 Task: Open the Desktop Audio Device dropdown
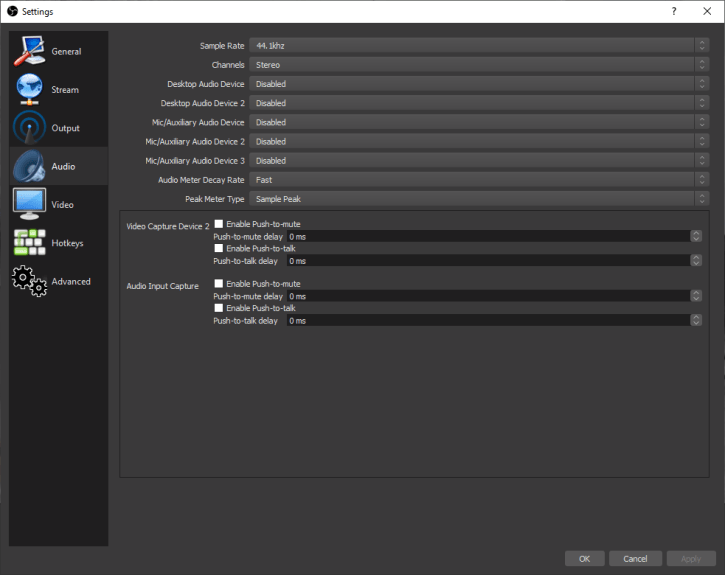pos(471,84)
